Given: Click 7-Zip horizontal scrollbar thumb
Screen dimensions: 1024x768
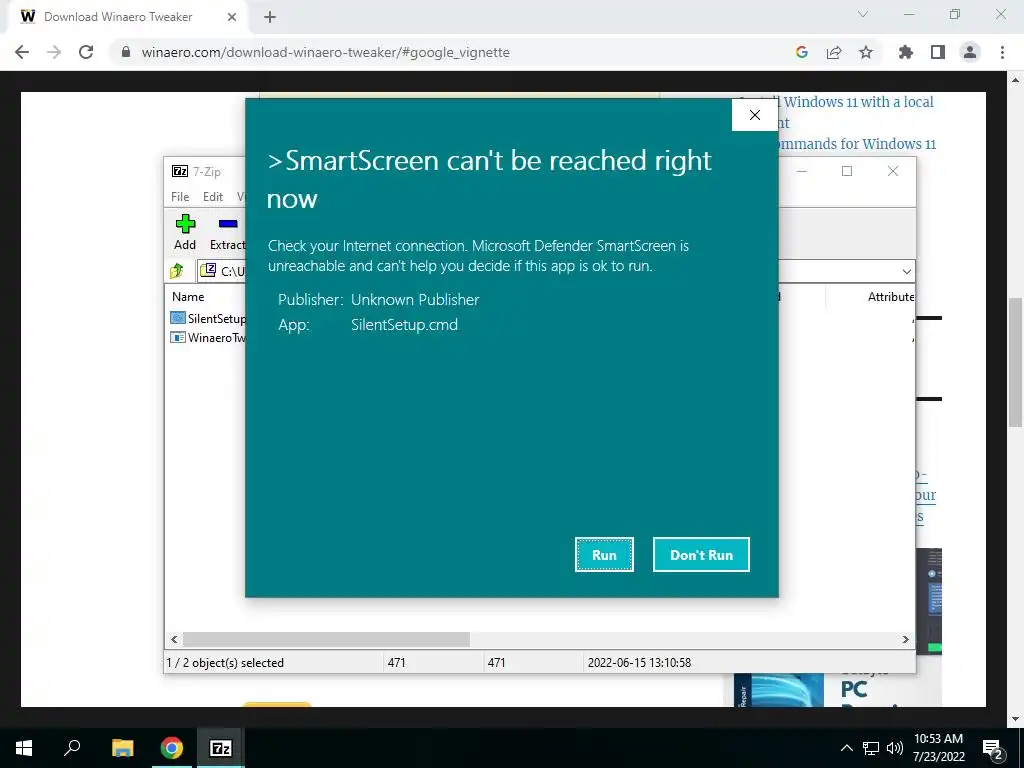Looking at the screenshot, I should click(326, 639).
